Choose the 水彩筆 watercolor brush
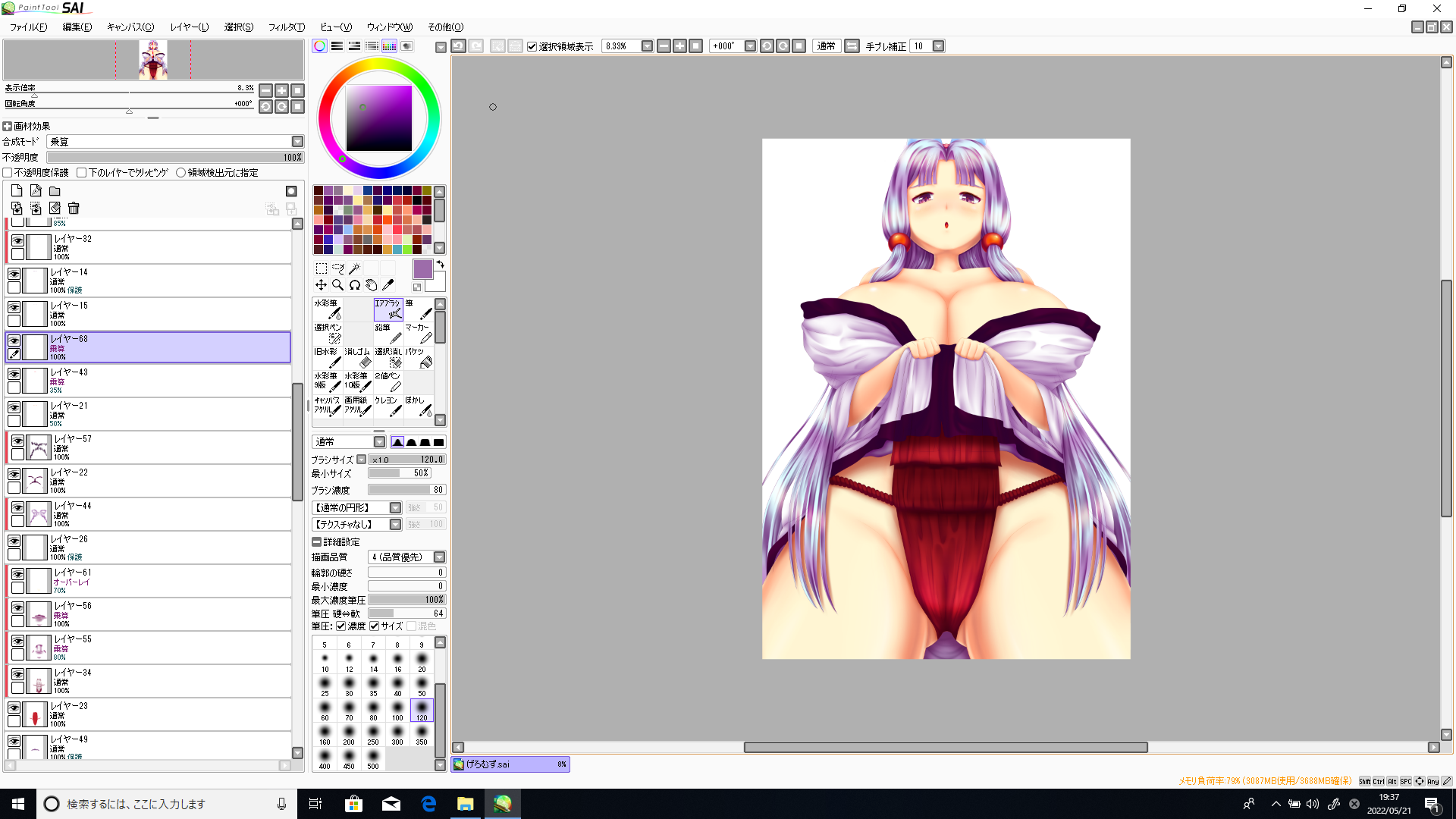The width and height of the screenshot is (1456, 819). (328, 309)
